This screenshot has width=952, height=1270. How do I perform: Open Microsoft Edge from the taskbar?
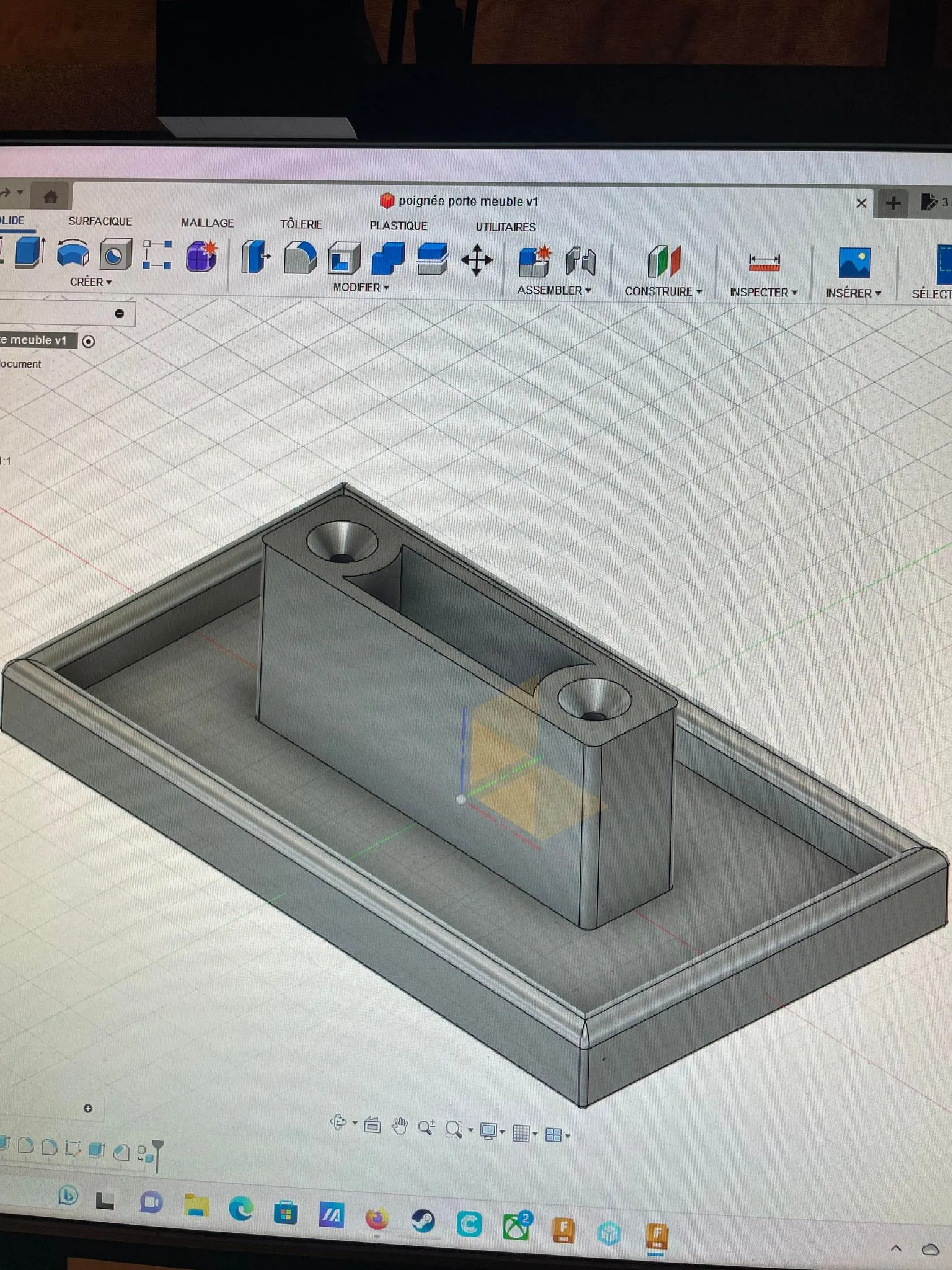click(241, 1209)
